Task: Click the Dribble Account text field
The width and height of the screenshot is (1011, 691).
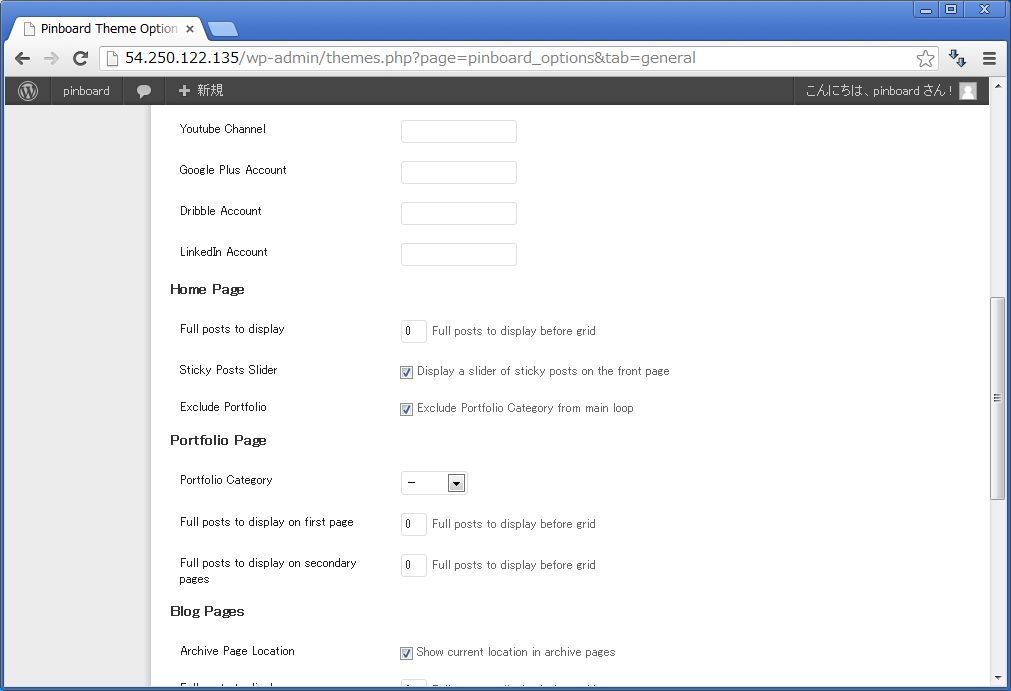Action: coord(458,213)
